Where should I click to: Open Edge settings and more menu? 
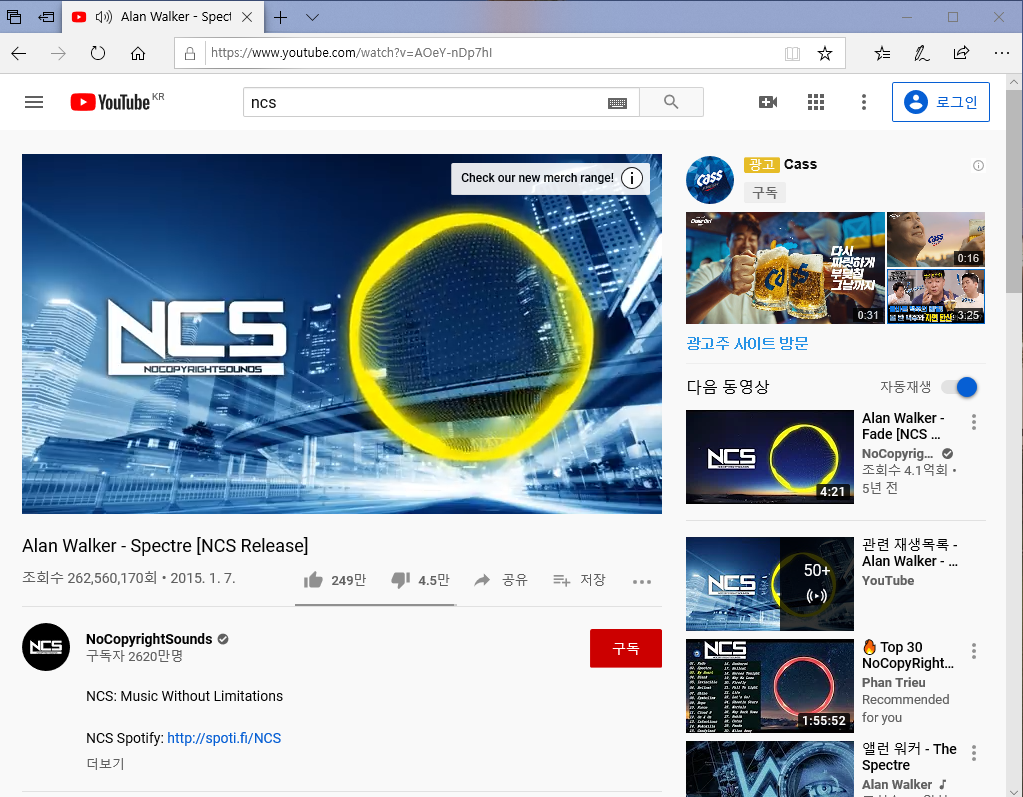1001,53
